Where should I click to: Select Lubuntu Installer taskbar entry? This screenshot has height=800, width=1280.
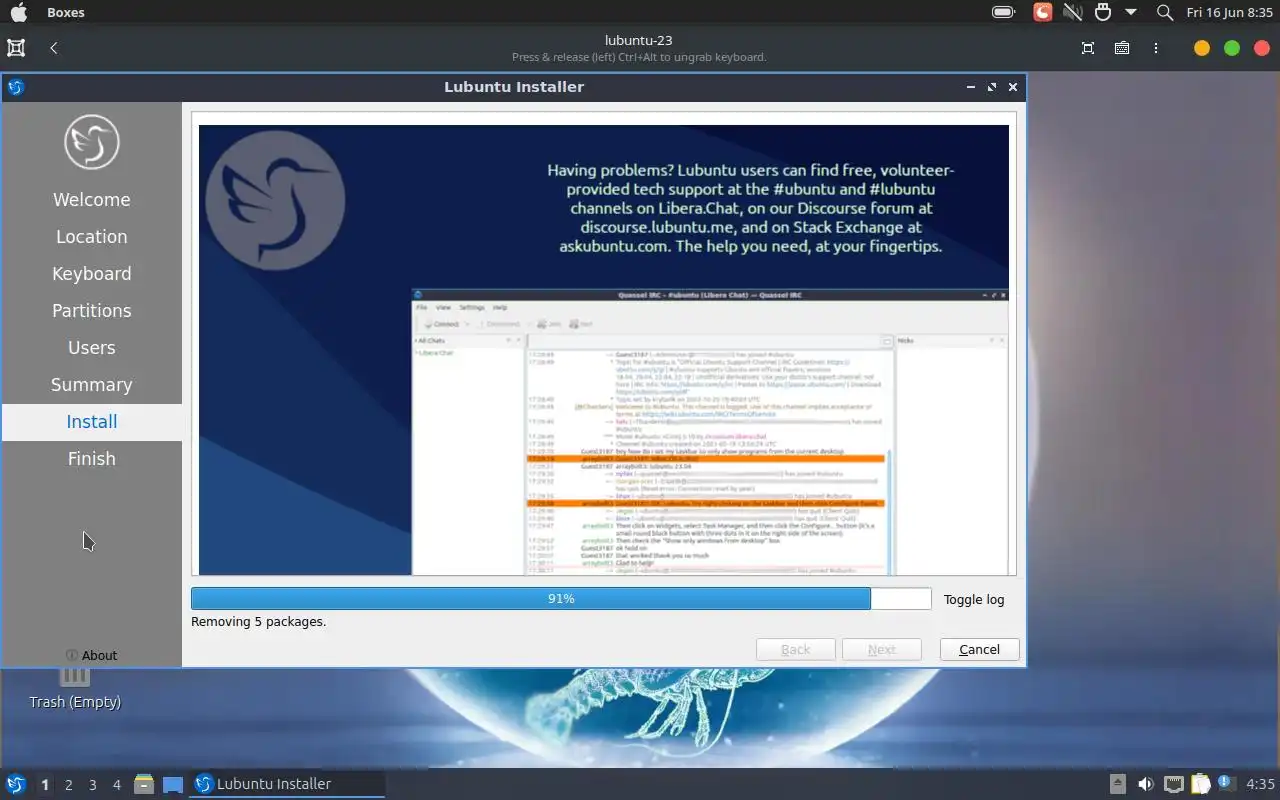click(288, 784)
